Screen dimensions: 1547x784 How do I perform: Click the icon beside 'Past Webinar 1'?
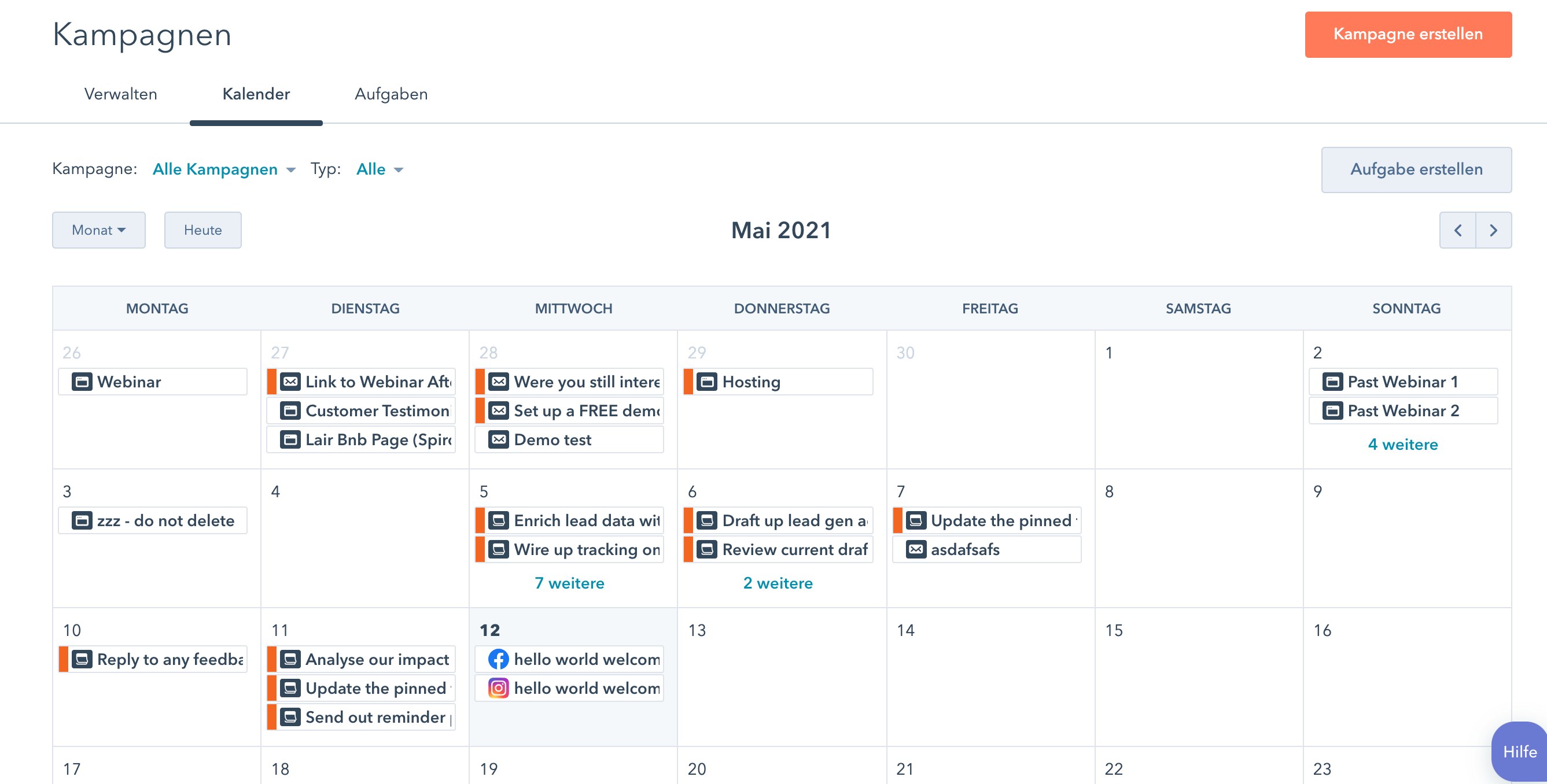pyautogui.click(x=1332, y=382)
